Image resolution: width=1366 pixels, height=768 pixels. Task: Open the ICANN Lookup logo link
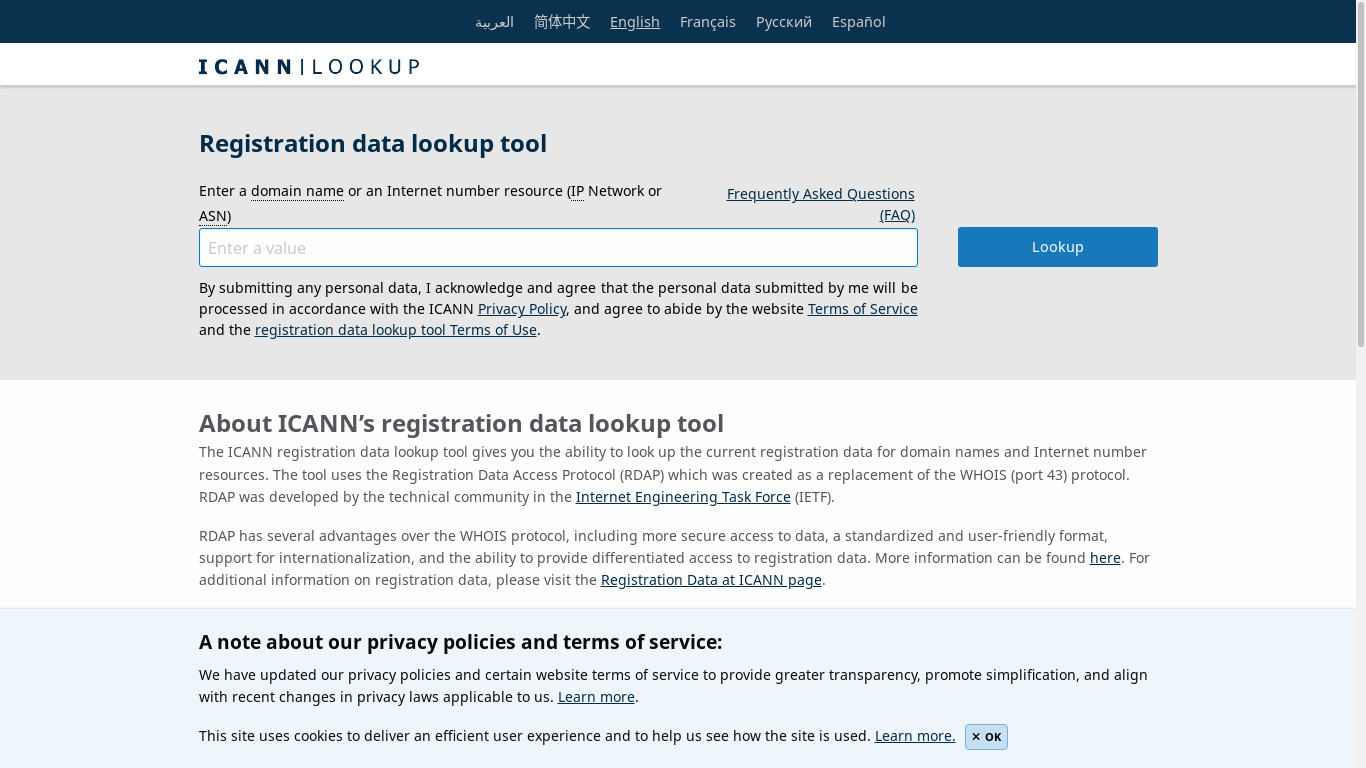[x=309, y=67]
